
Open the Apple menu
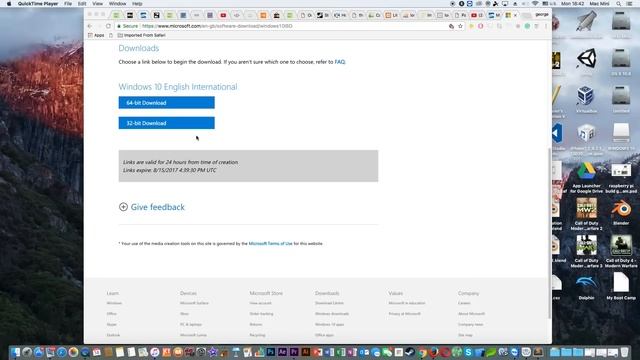(9, 4)
